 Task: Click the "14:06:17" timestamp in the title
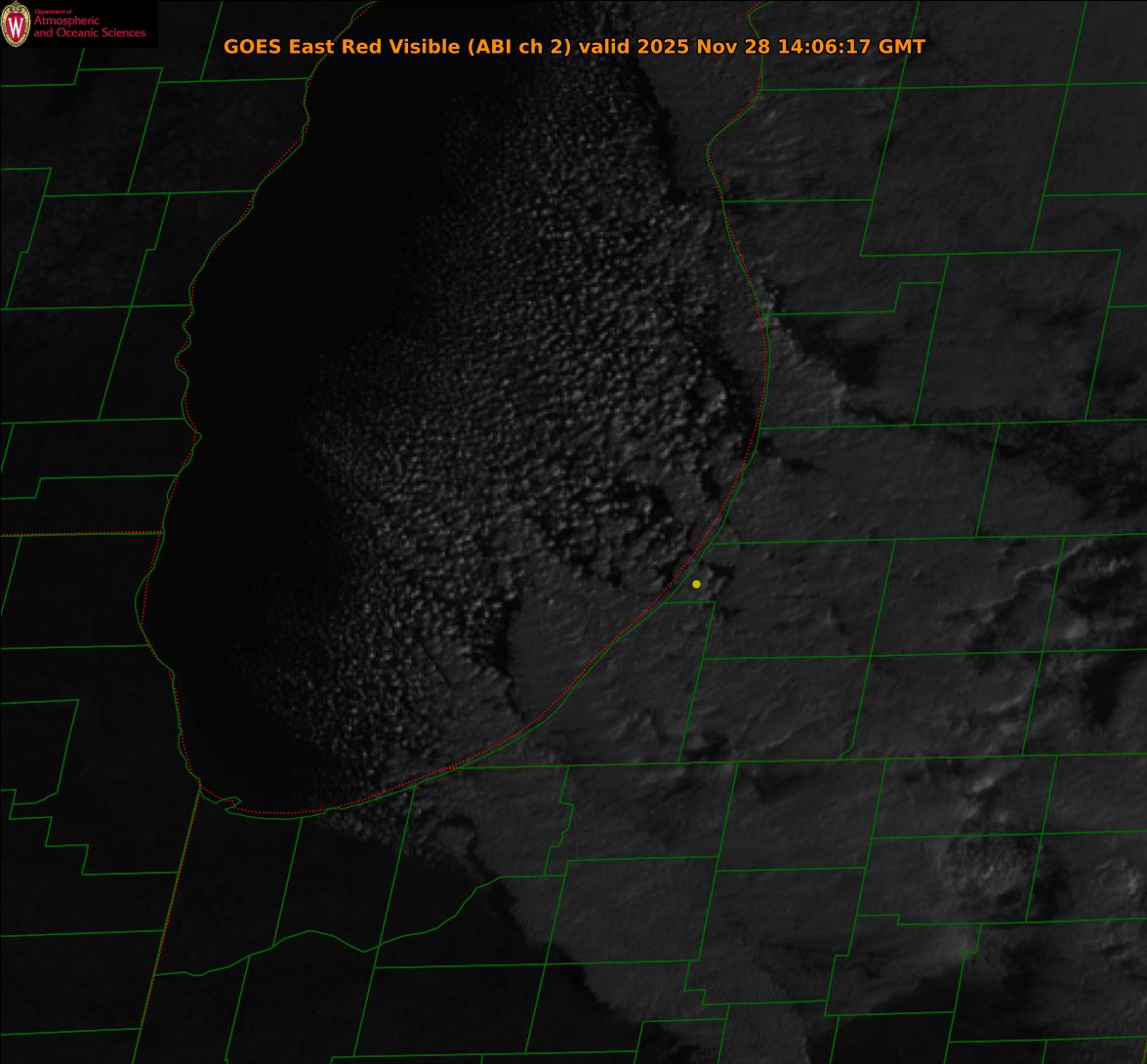(x=823, y=47)
